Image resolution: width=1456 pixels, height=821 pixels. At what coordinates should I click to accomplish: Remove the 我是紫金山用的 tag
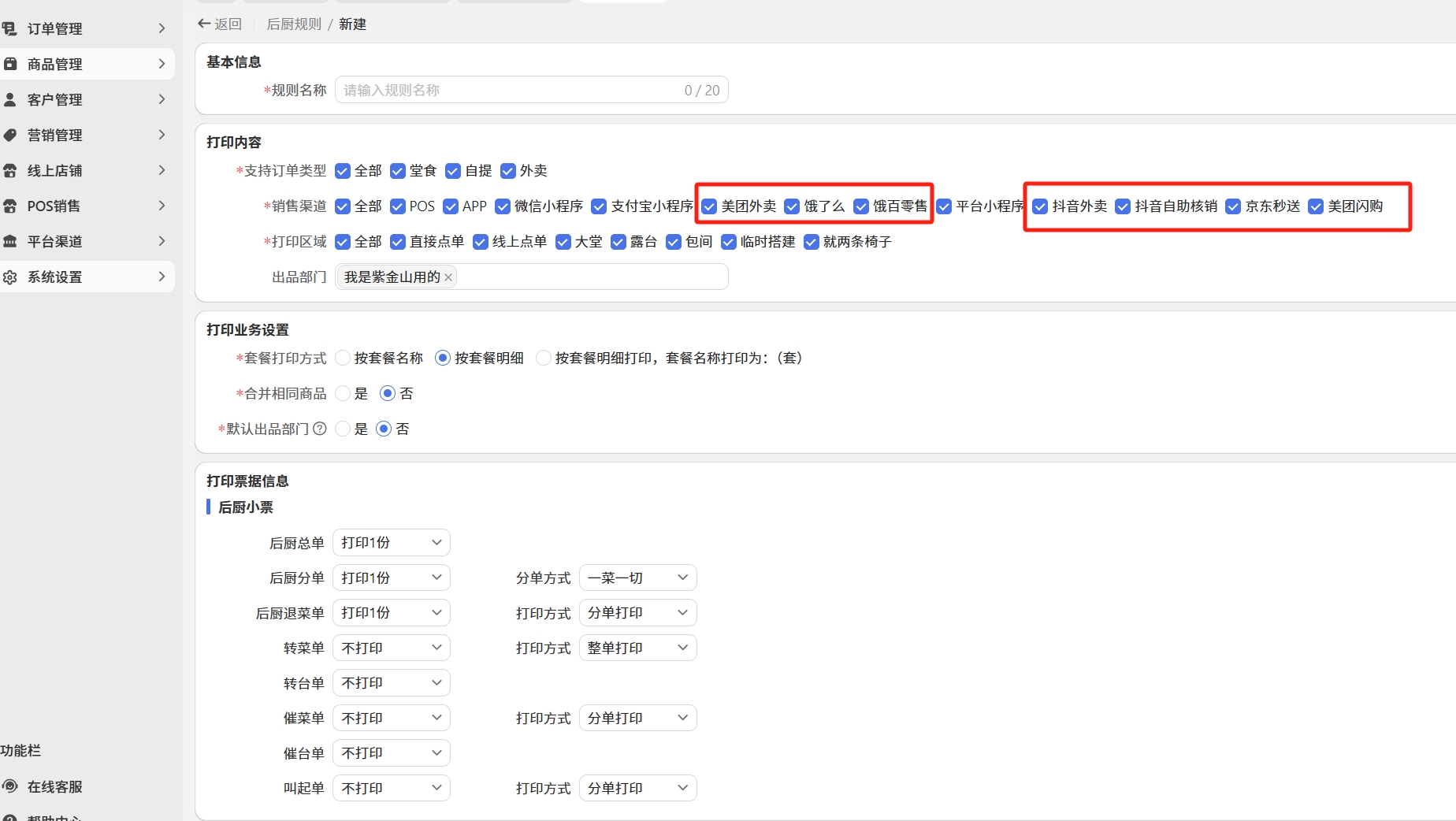pyautogui.click(x=448, y=277)
